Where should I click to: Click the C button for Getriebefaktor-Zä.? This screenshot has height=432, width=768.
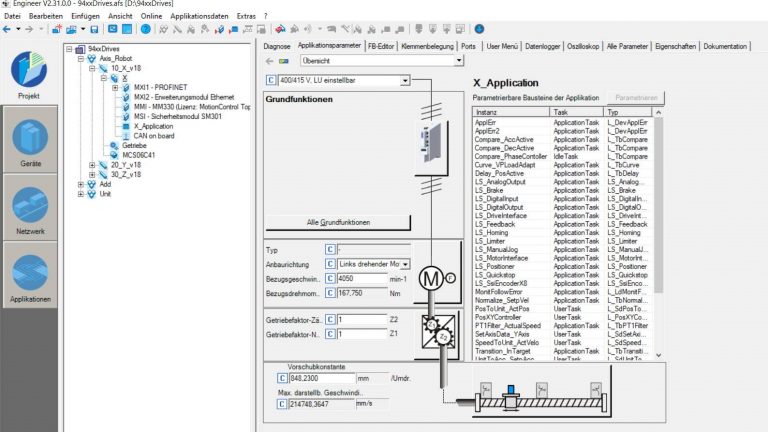[330, 319]
